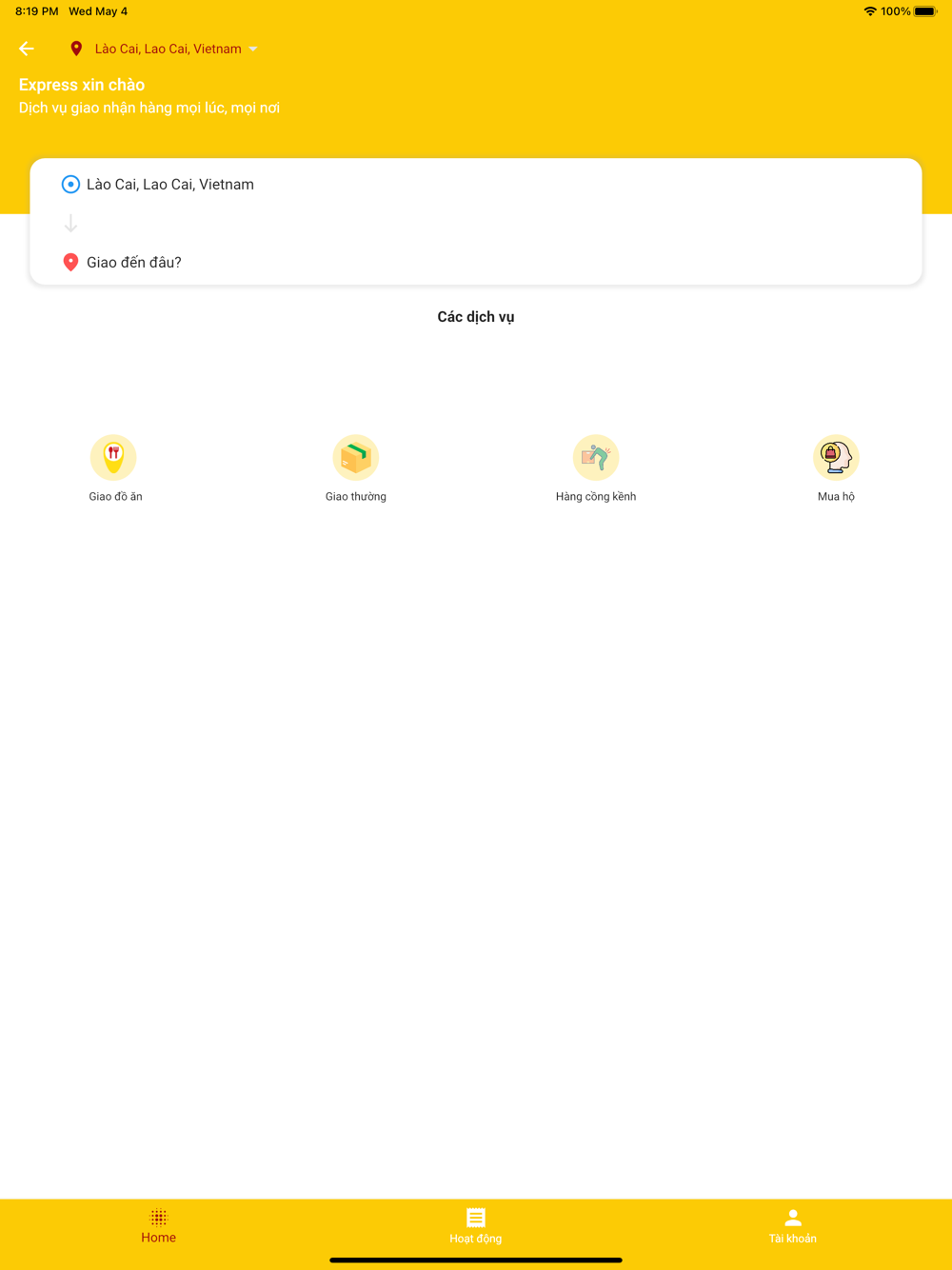This screenshot has width=952, height=1270.
Task: Tap the 'Các dịch vụ' heading
Action: tap(476, 317)
